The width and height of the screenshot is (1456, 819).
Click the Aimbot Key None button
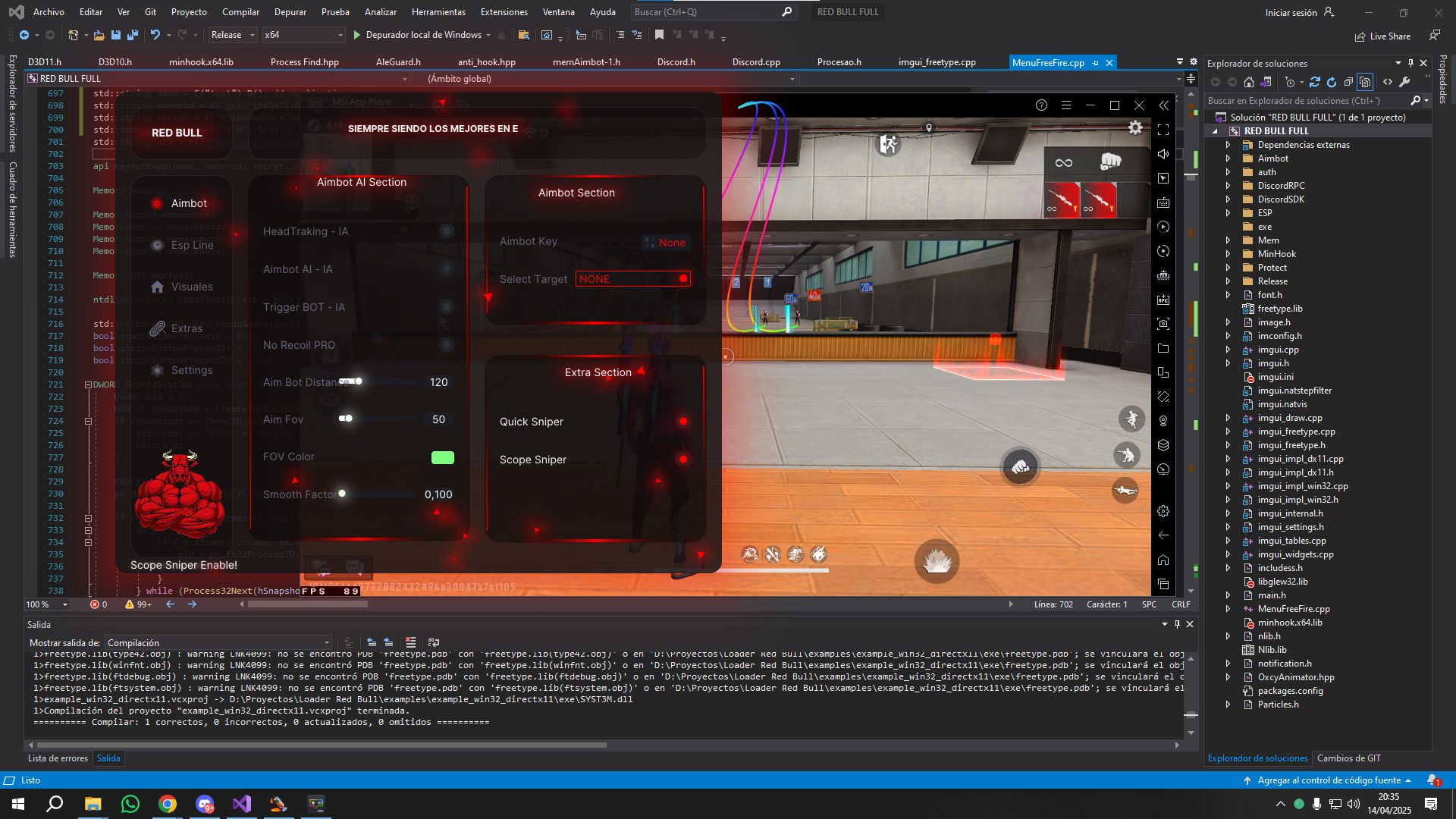665,243
